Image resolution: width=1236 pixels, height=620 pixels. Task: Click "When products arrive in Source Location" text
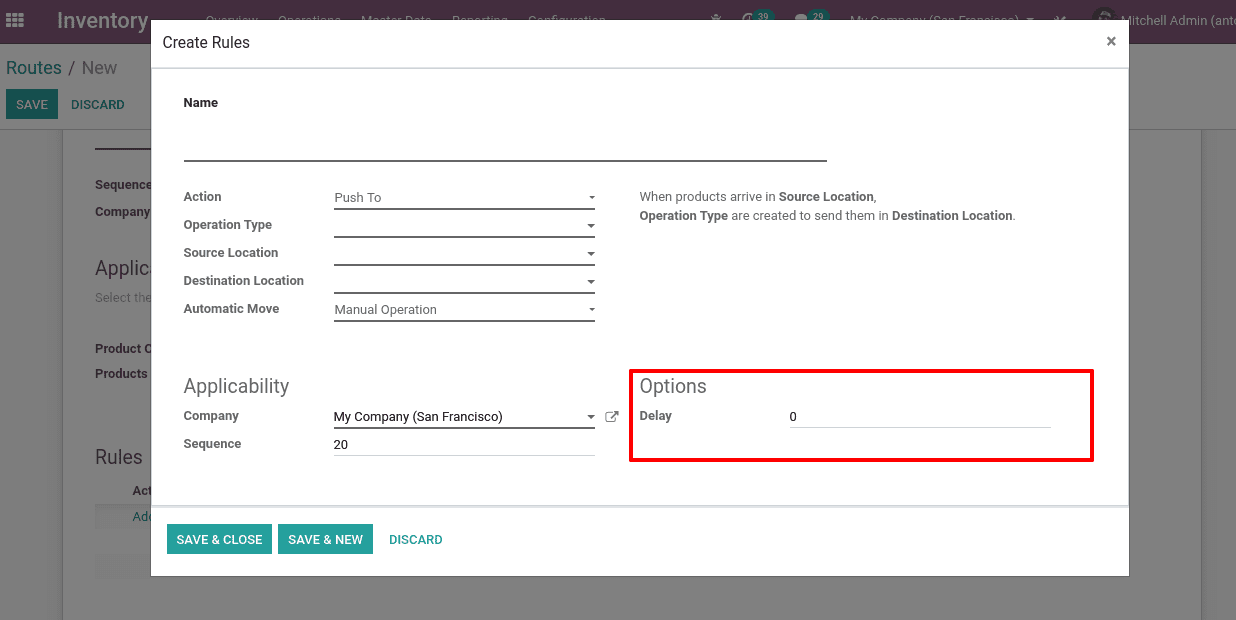(757, 197)
